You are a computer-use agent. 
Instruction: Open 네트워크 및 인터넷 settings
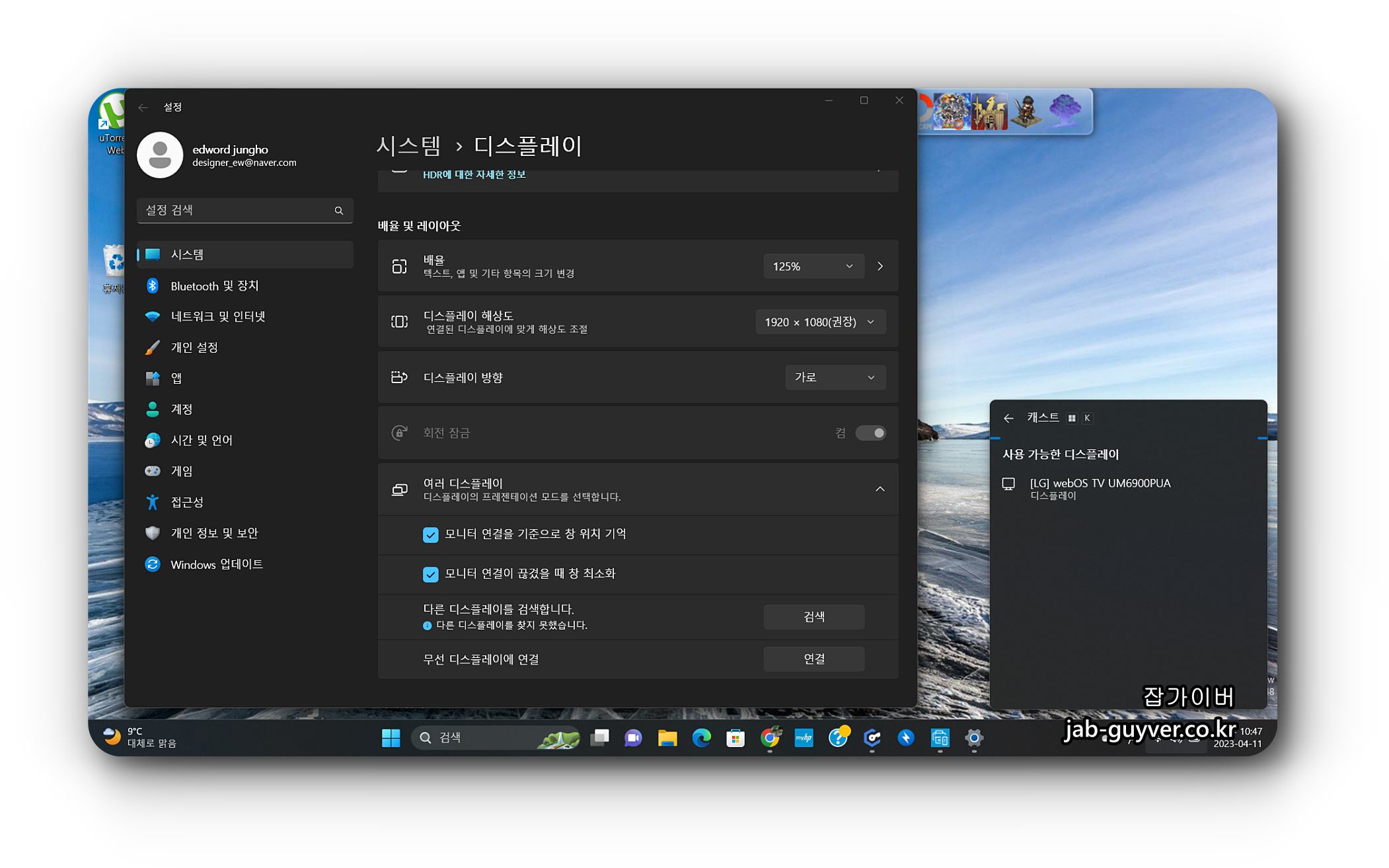[x=217, y=316]
